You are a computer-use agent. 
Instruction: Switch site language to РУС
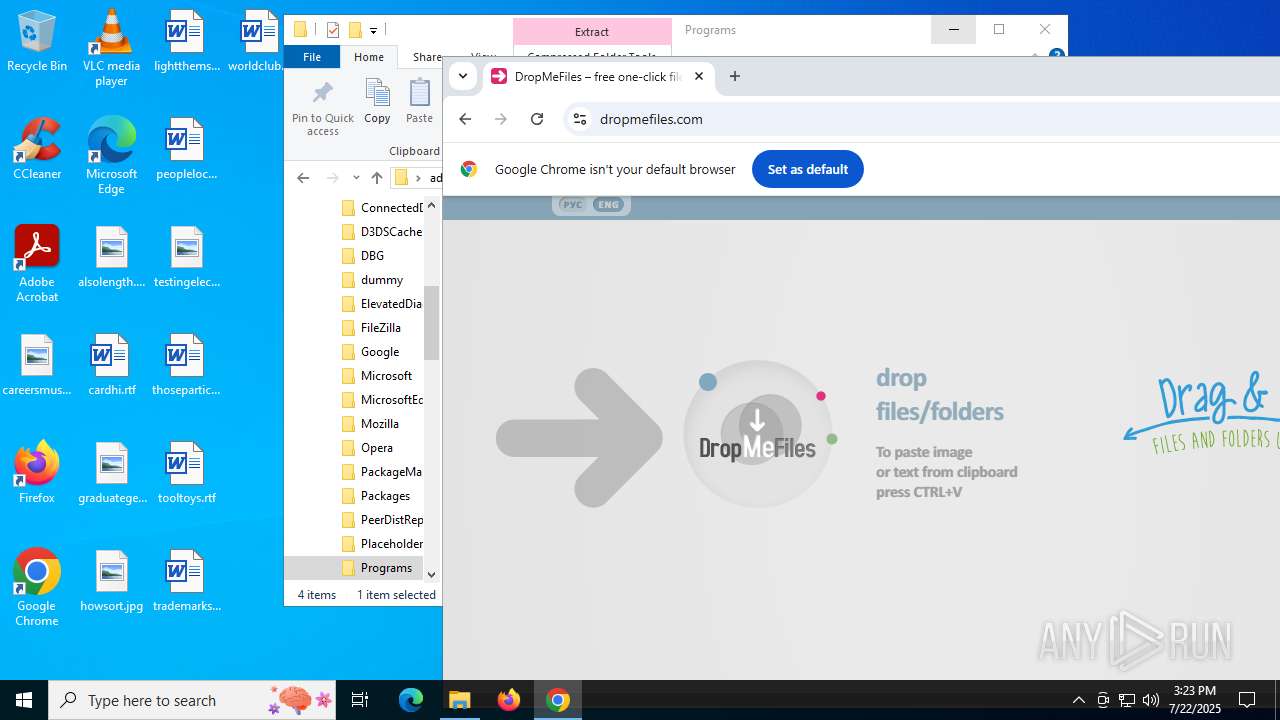[x=572, y=205]
